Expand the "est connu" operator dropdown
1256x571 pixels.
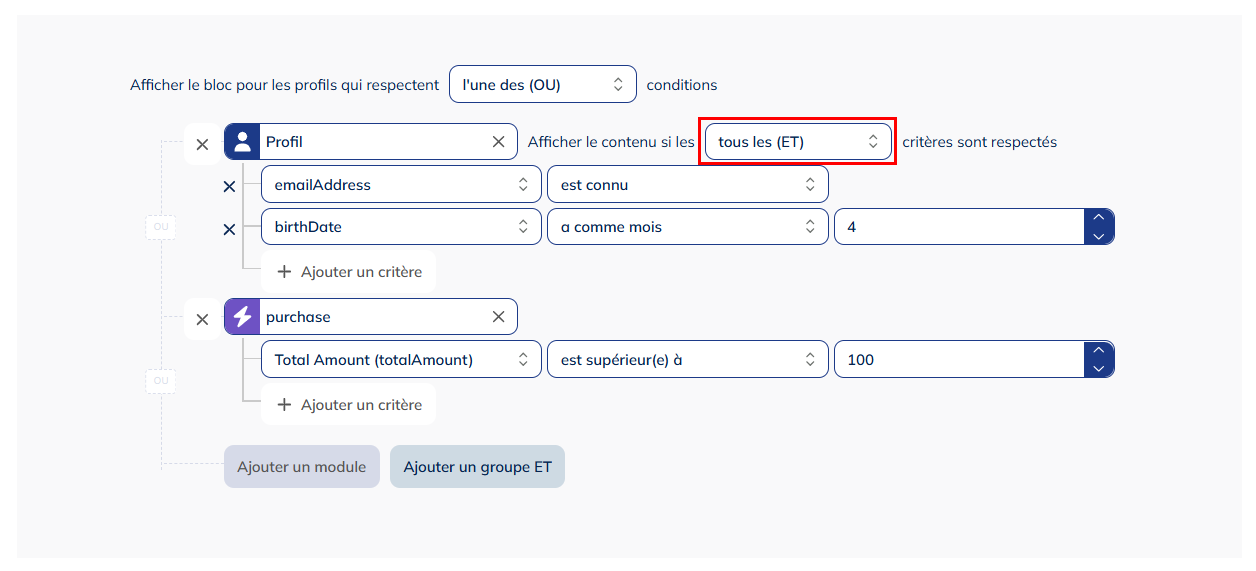[x=687, y=185]
